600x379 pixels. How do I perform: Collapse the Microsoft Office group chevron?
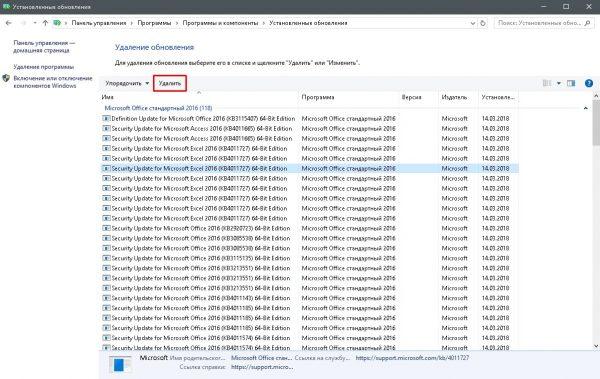(585, 108)
